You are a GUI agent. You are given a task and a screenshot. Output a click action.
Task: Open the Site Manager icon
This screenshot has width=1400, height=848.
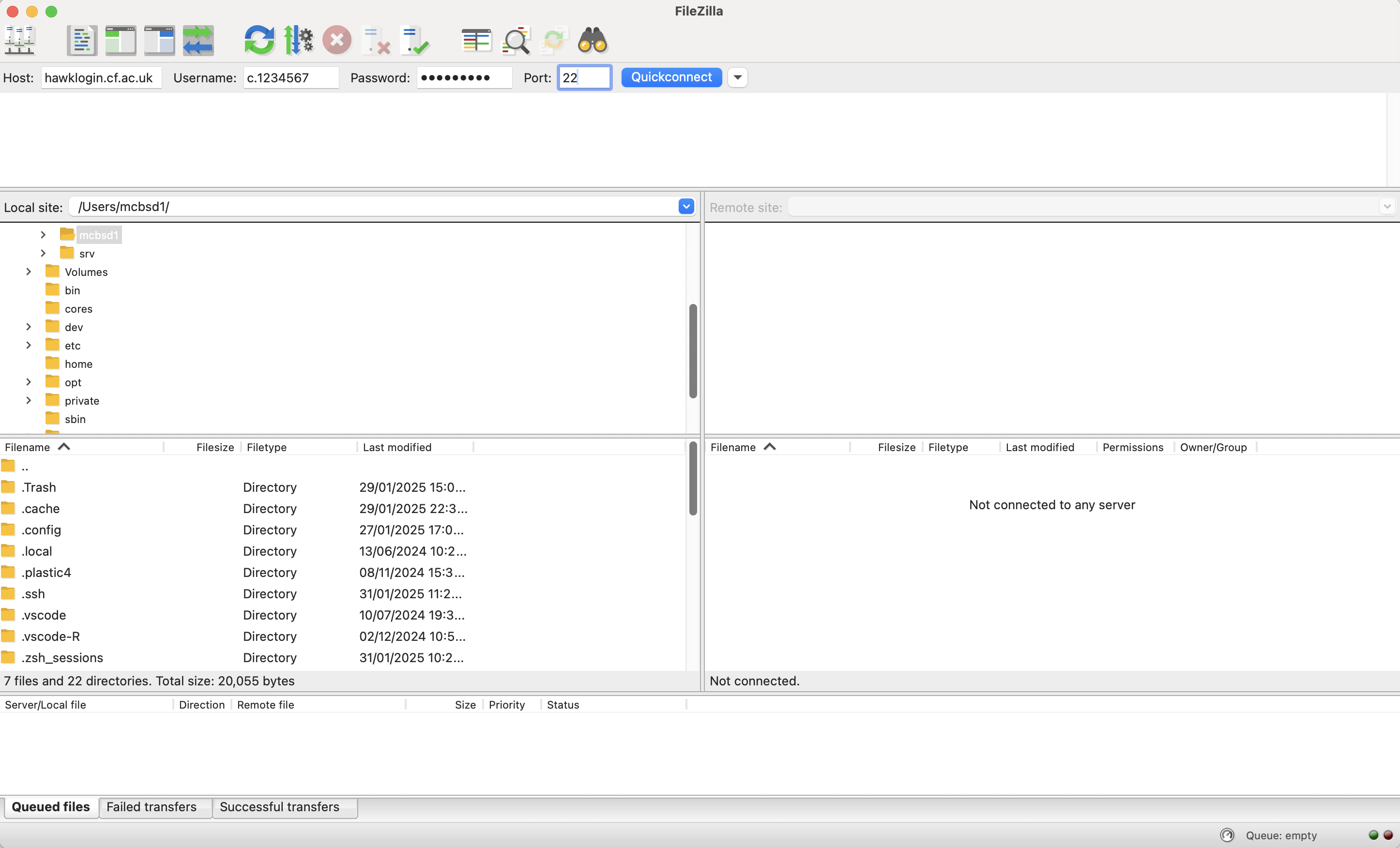tap(20, 40)
